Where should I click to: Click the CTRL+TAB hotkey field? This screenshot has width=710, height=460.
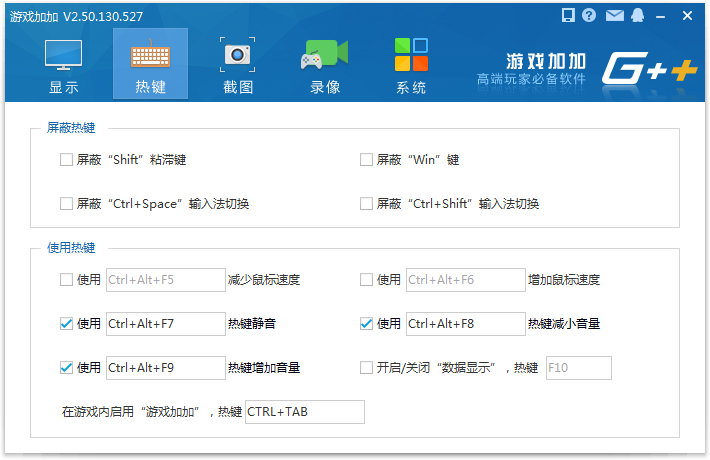point(305,412)
